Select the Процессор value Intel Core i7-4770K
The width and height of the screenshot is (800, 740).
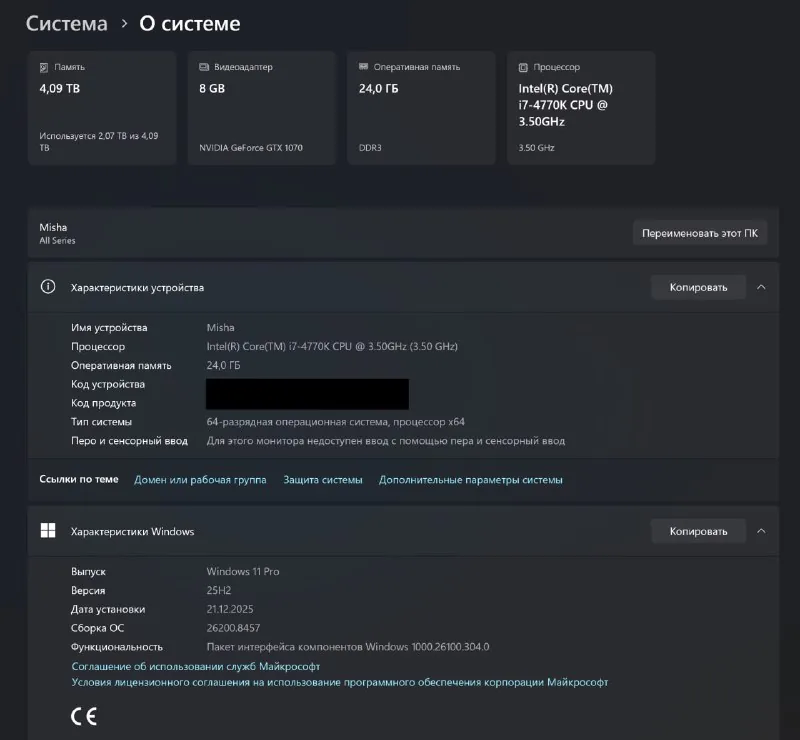(332, 347)
